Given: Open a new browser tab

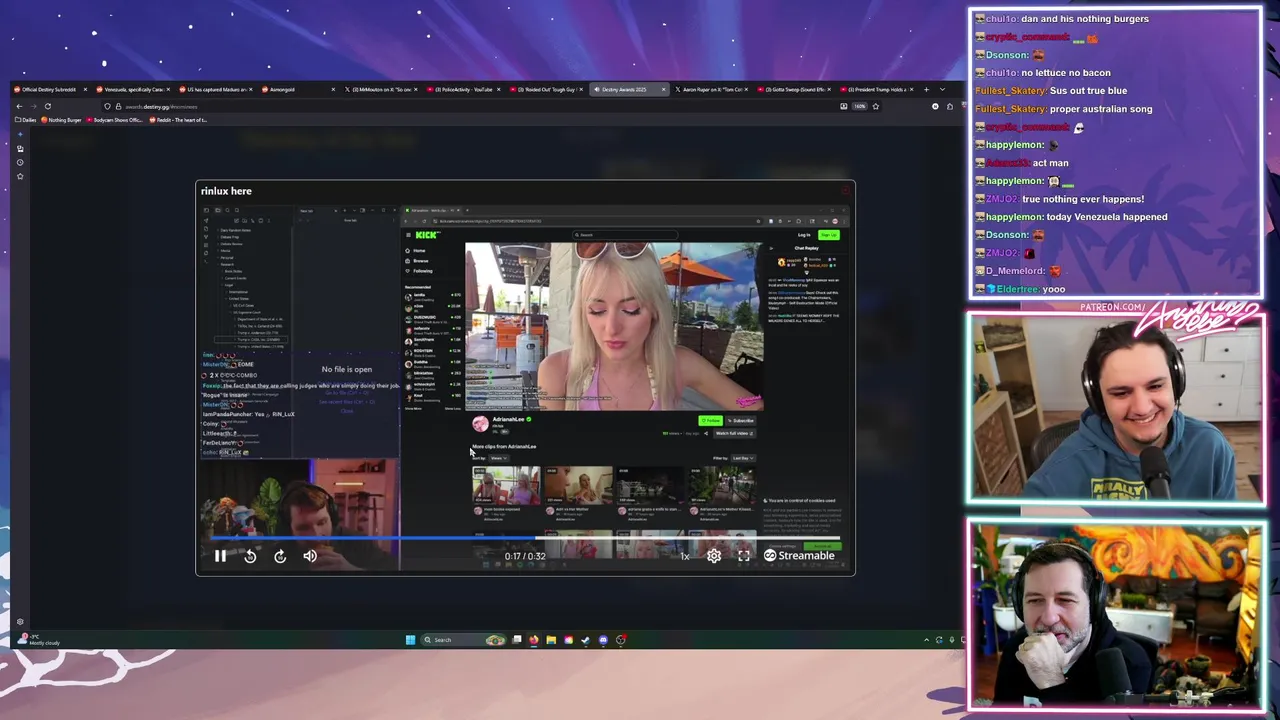Looking at the screenshot, I should click(x=928, y=89).
